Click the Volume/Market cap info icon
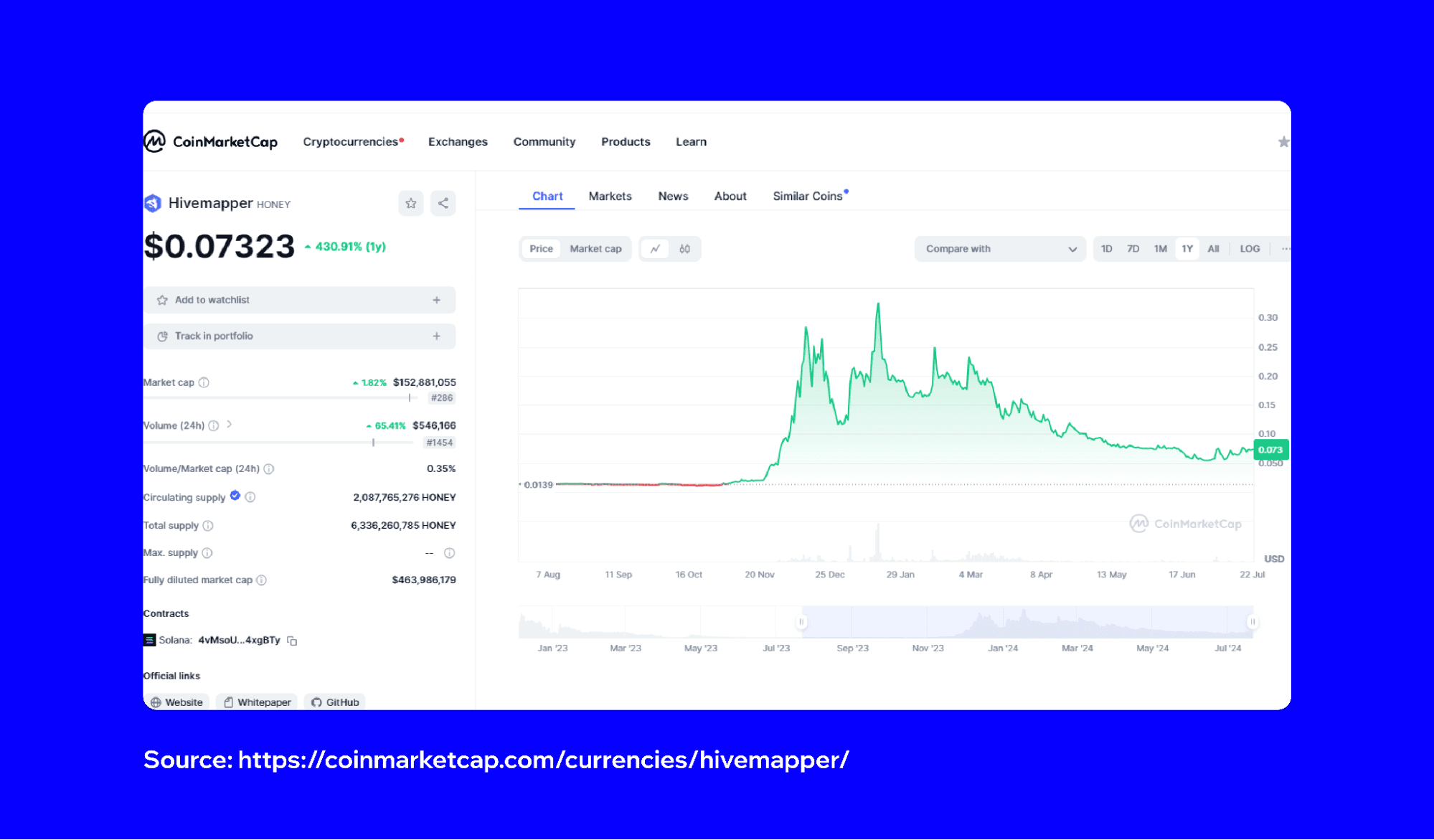 click(269, 468)
